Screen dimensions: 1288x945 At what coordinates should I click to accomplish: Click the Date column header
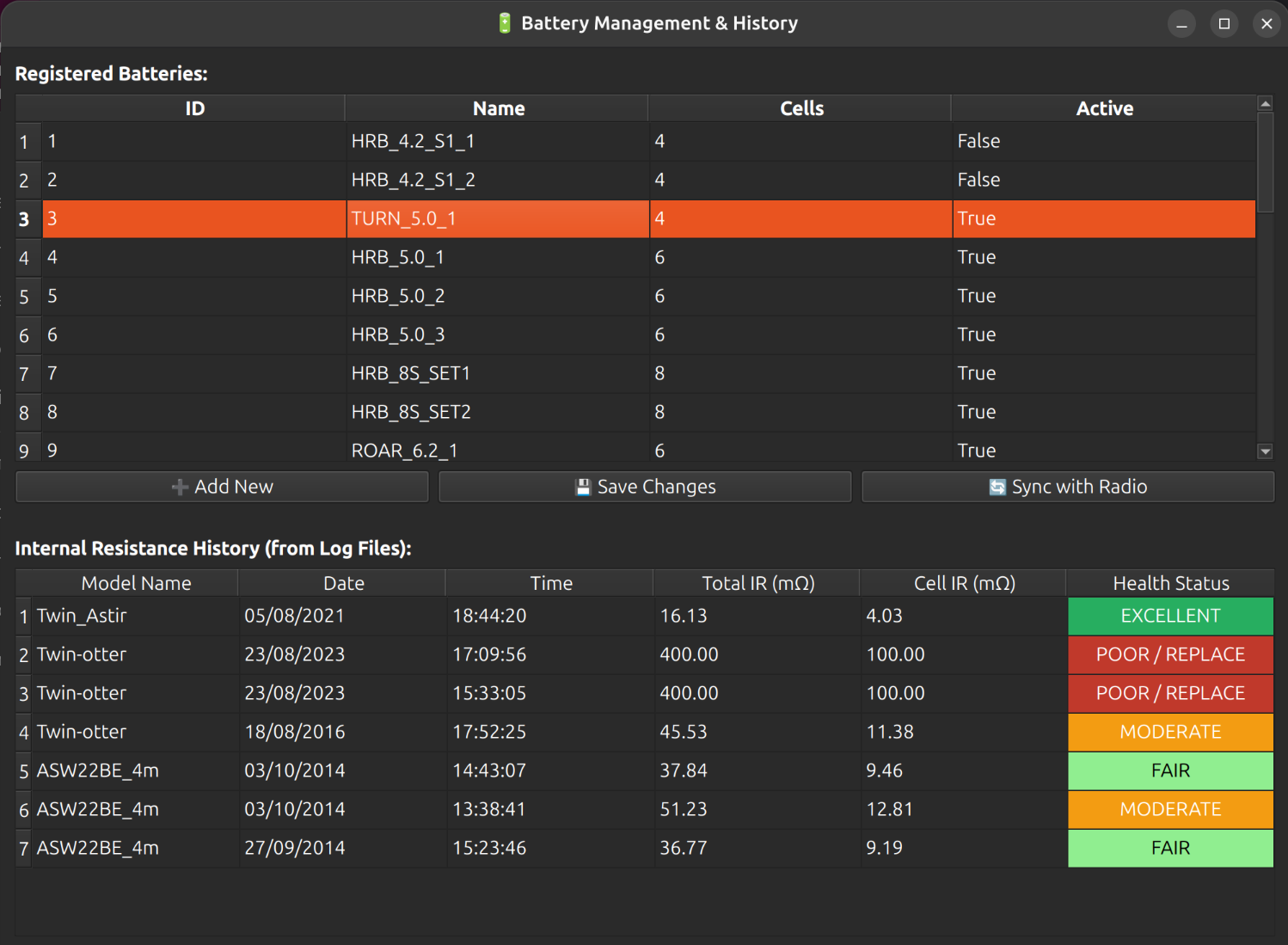point(343,583)
